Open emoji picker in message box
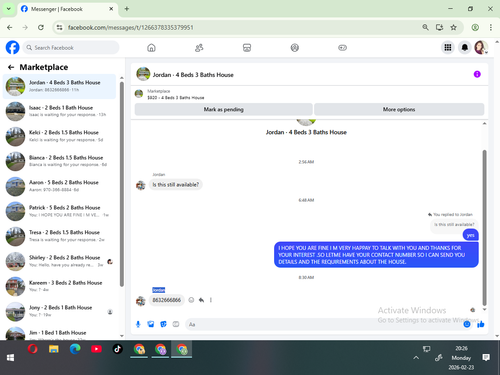The width and height of the screenshot is (500, 375). (x=467, y=324)
